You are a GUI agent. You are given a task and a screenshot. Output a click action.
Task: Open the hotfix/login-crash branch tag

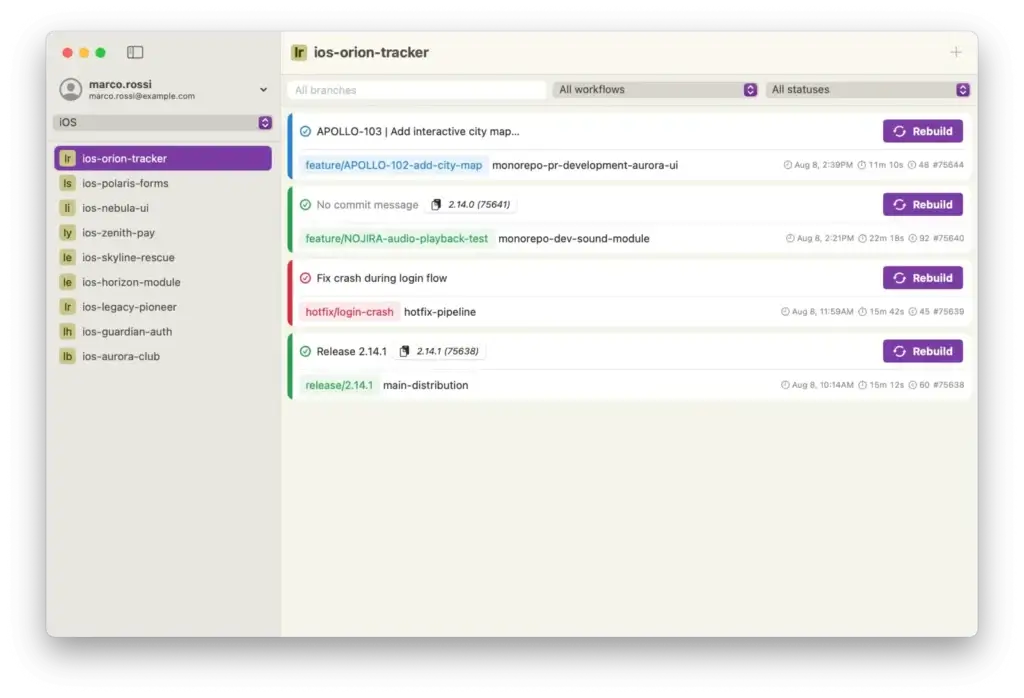point(349,312)
